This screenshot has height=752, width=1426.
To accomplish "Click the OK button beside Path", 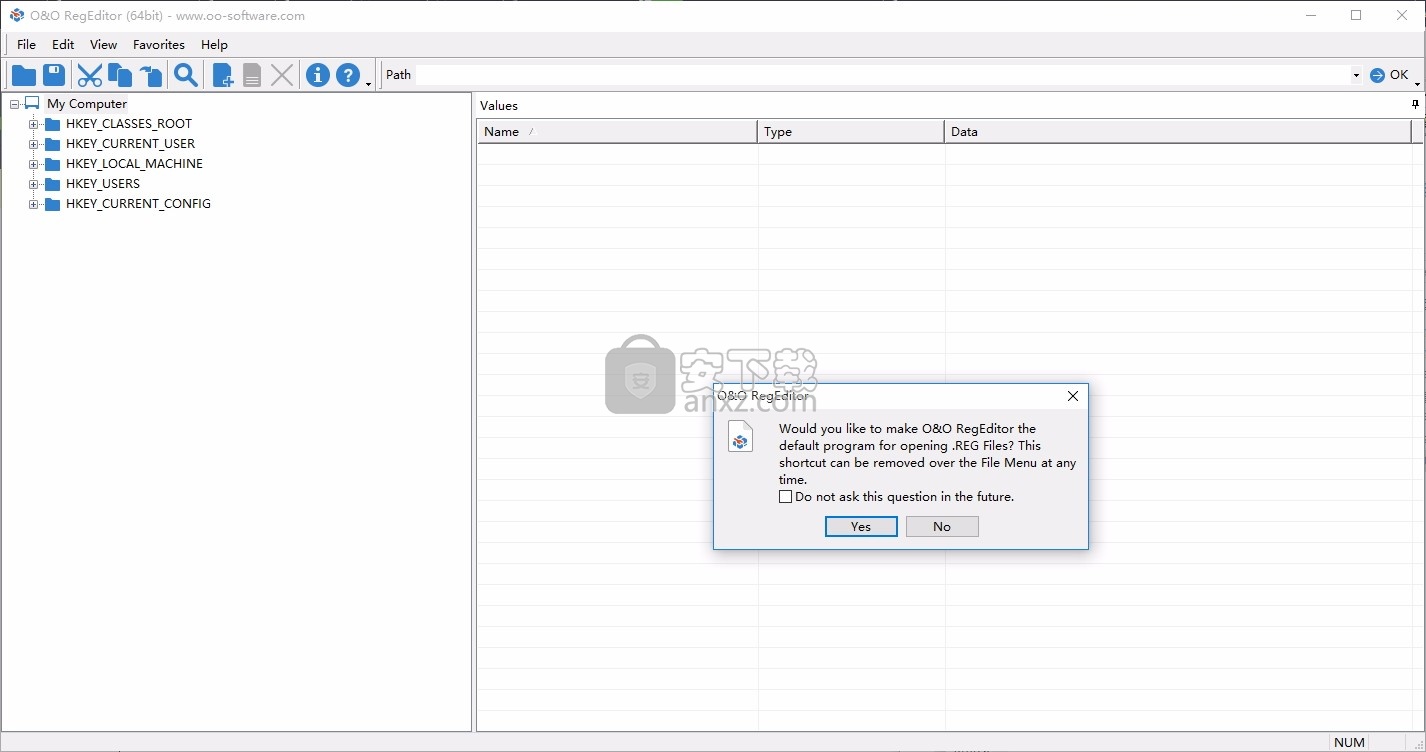I will [x=1389, y=75].
